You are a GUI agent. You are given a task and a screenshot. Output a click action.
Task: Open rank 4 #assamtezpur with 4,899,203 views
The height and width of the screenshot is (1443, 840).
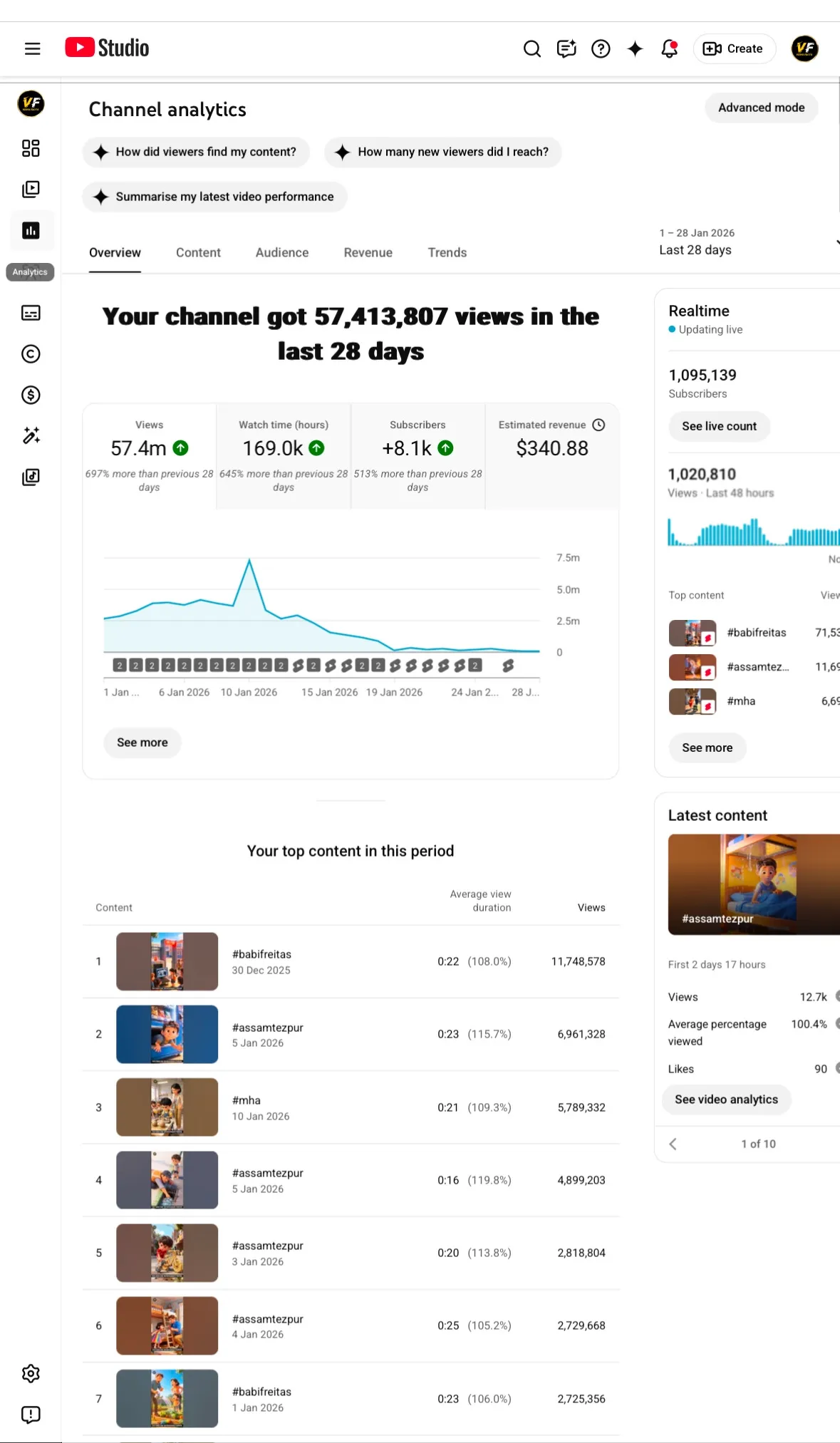click(x=351, y=1180)
